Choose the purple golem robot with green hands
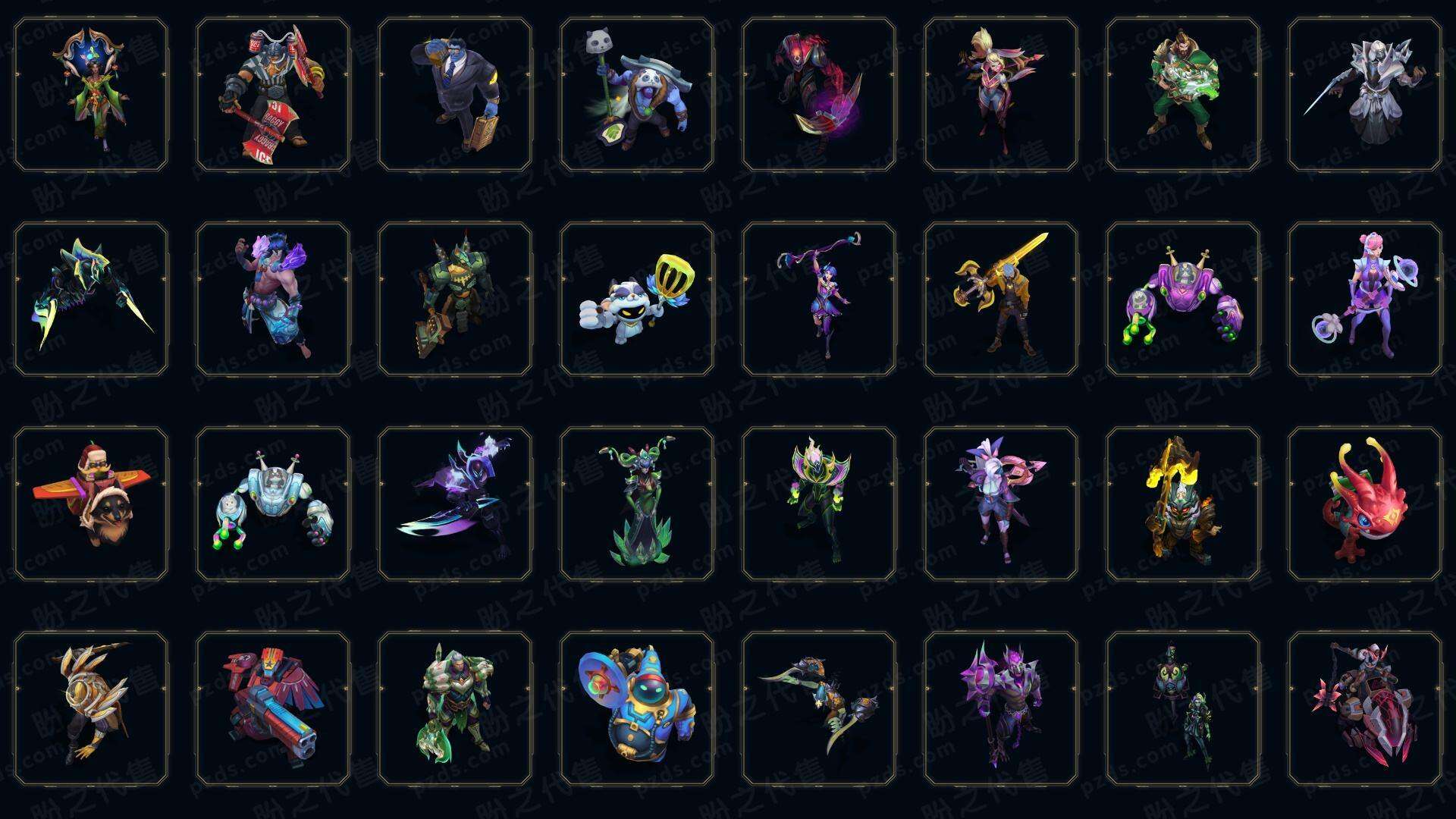The height and width of the screenshot is (819, 1456). pyautogui.click(x=1183, y=299)
